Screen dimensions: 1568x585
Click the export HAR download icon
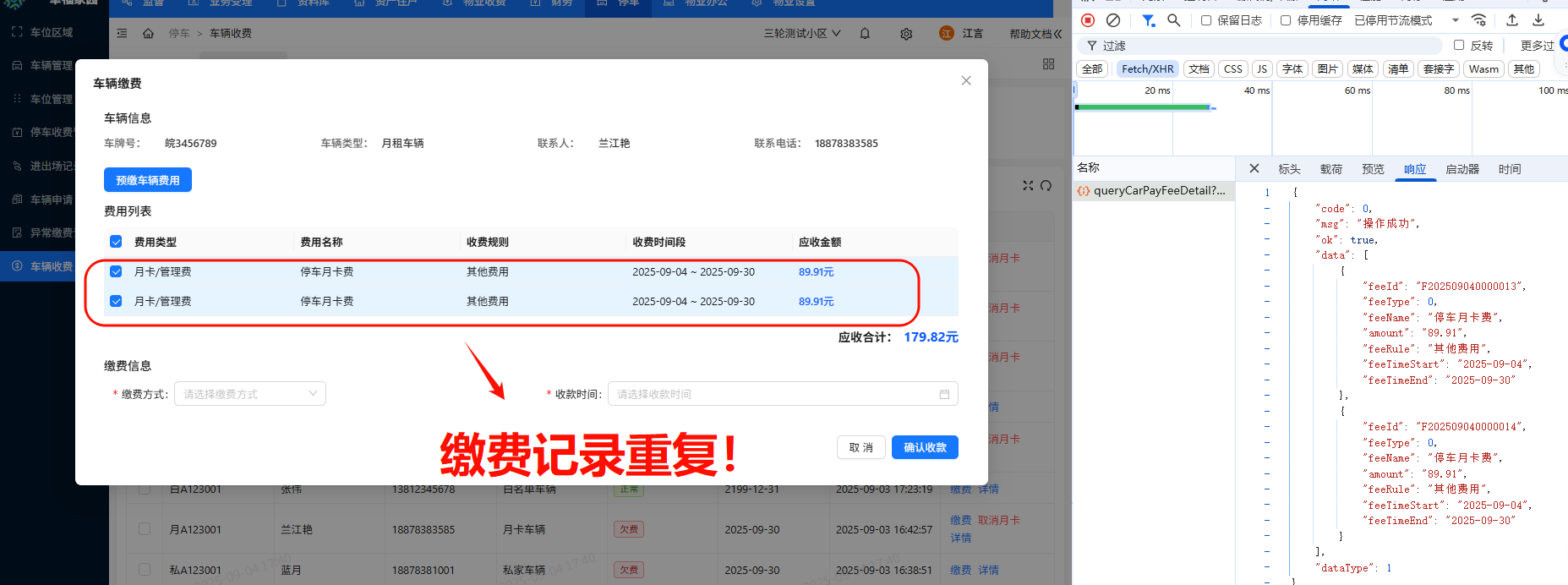coord(1538,20)
